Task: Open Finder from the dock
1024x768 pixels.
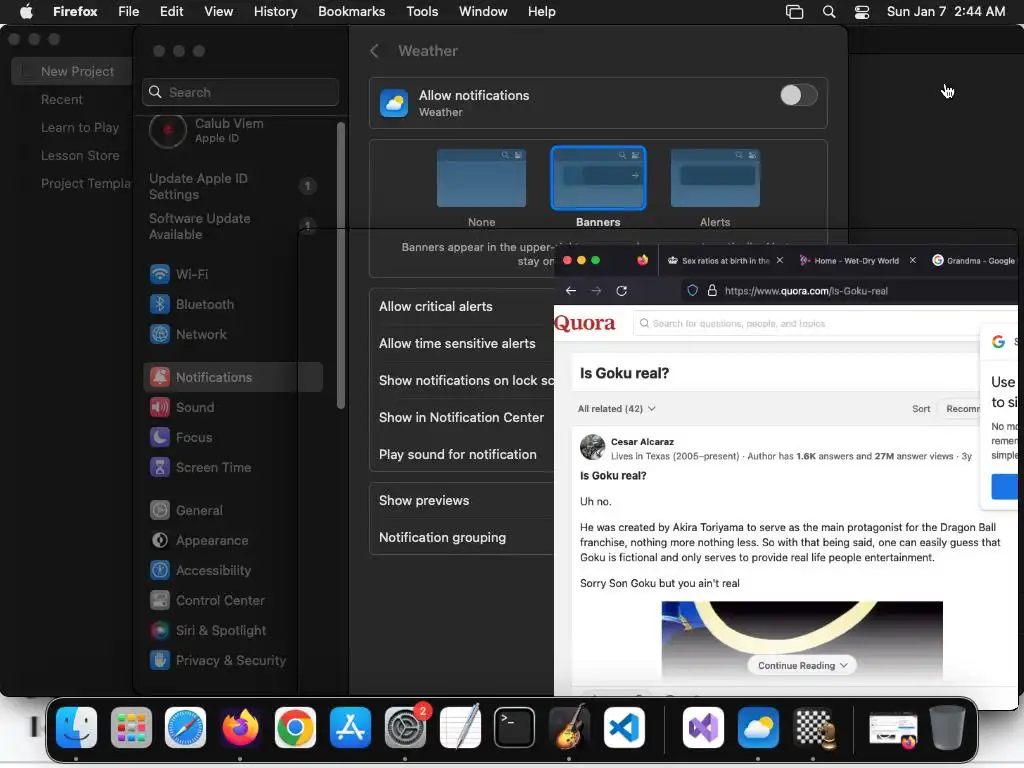Action: point(76,728)
